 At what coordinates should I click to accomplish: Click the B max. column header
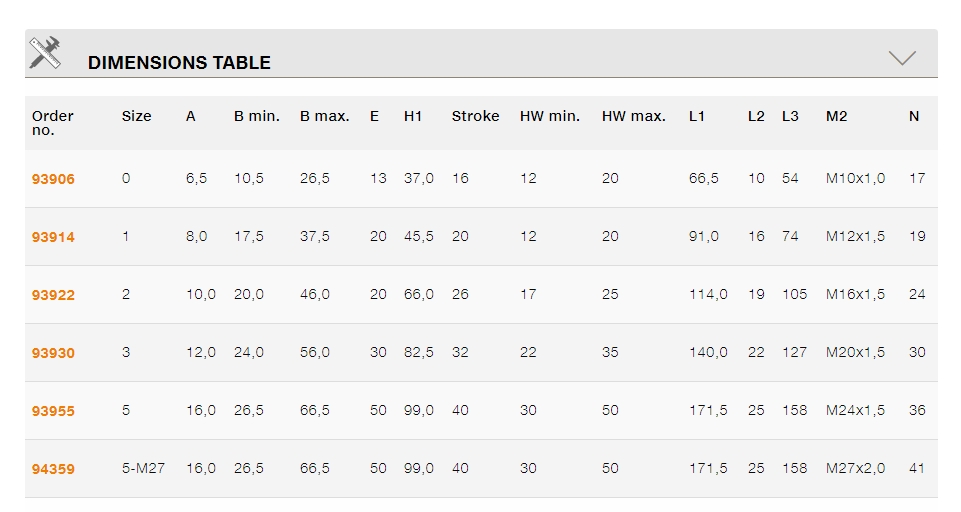325,116
